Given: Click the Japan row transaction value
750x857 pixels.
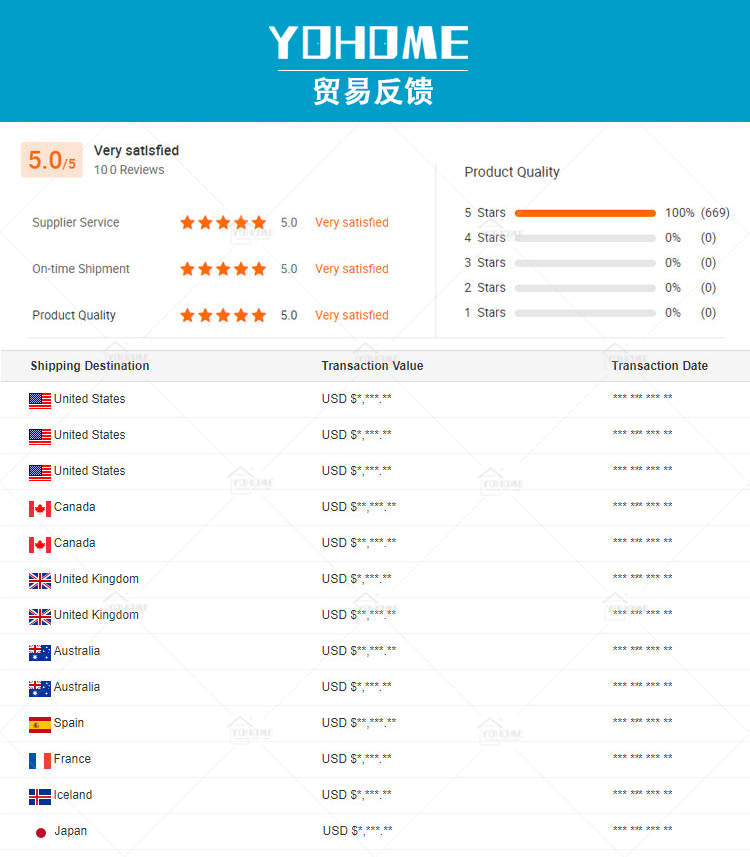Looking at the screenshot, I should 358,831.
